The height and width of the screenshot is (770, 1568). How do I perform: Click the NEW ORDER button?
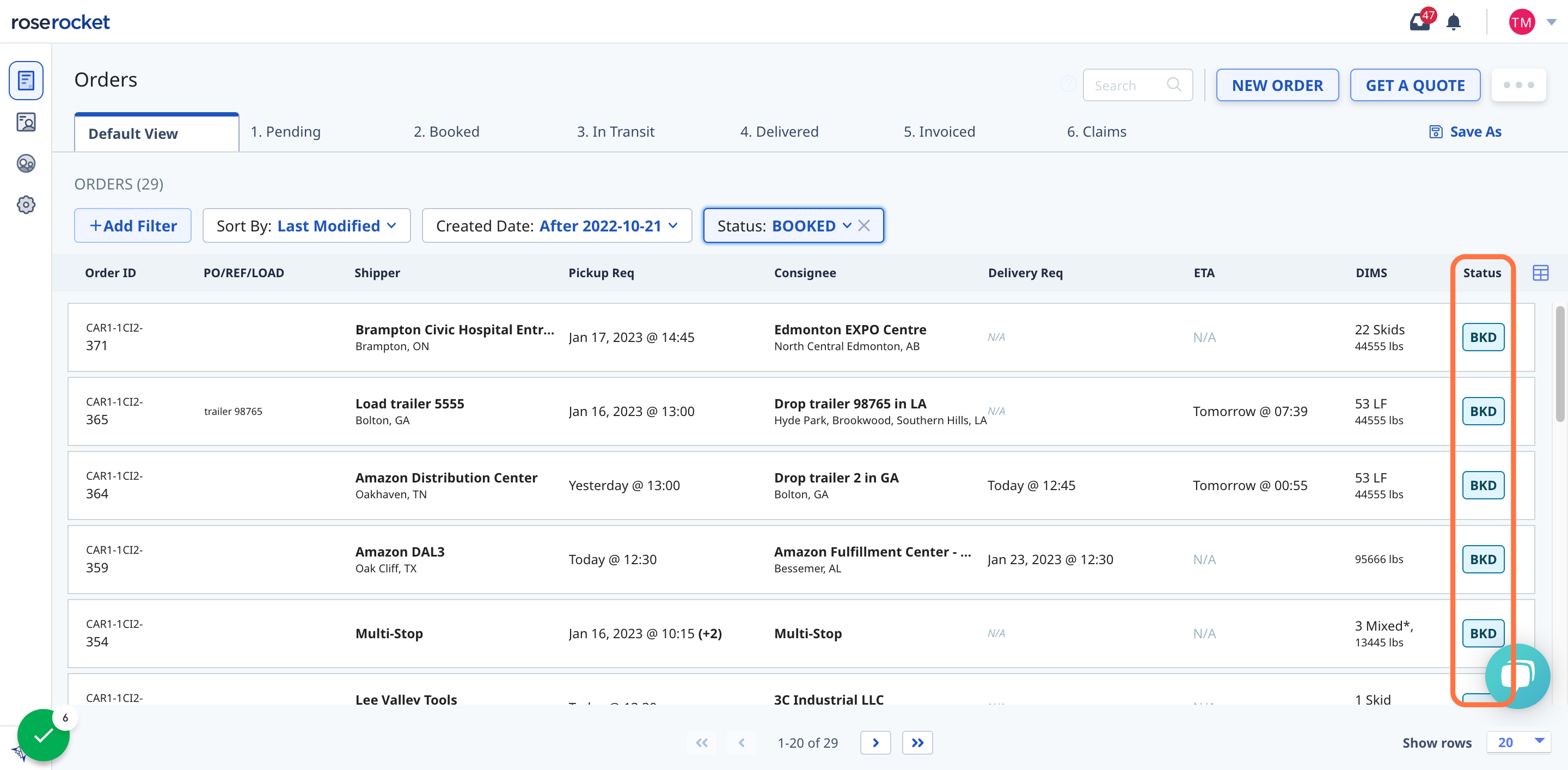tap(1277, 85)
